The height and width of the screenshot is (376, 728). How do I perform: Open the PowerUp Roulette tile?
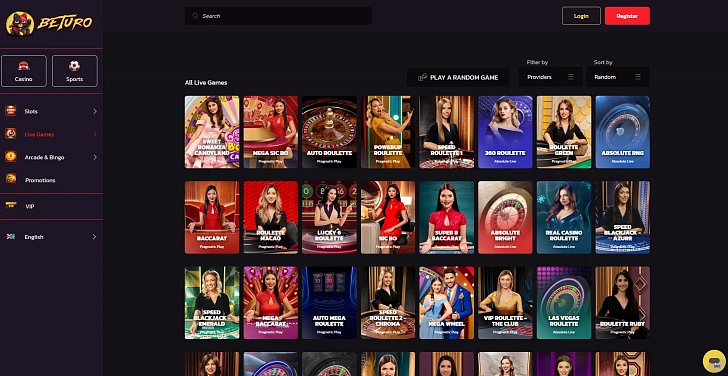[388, 132]
